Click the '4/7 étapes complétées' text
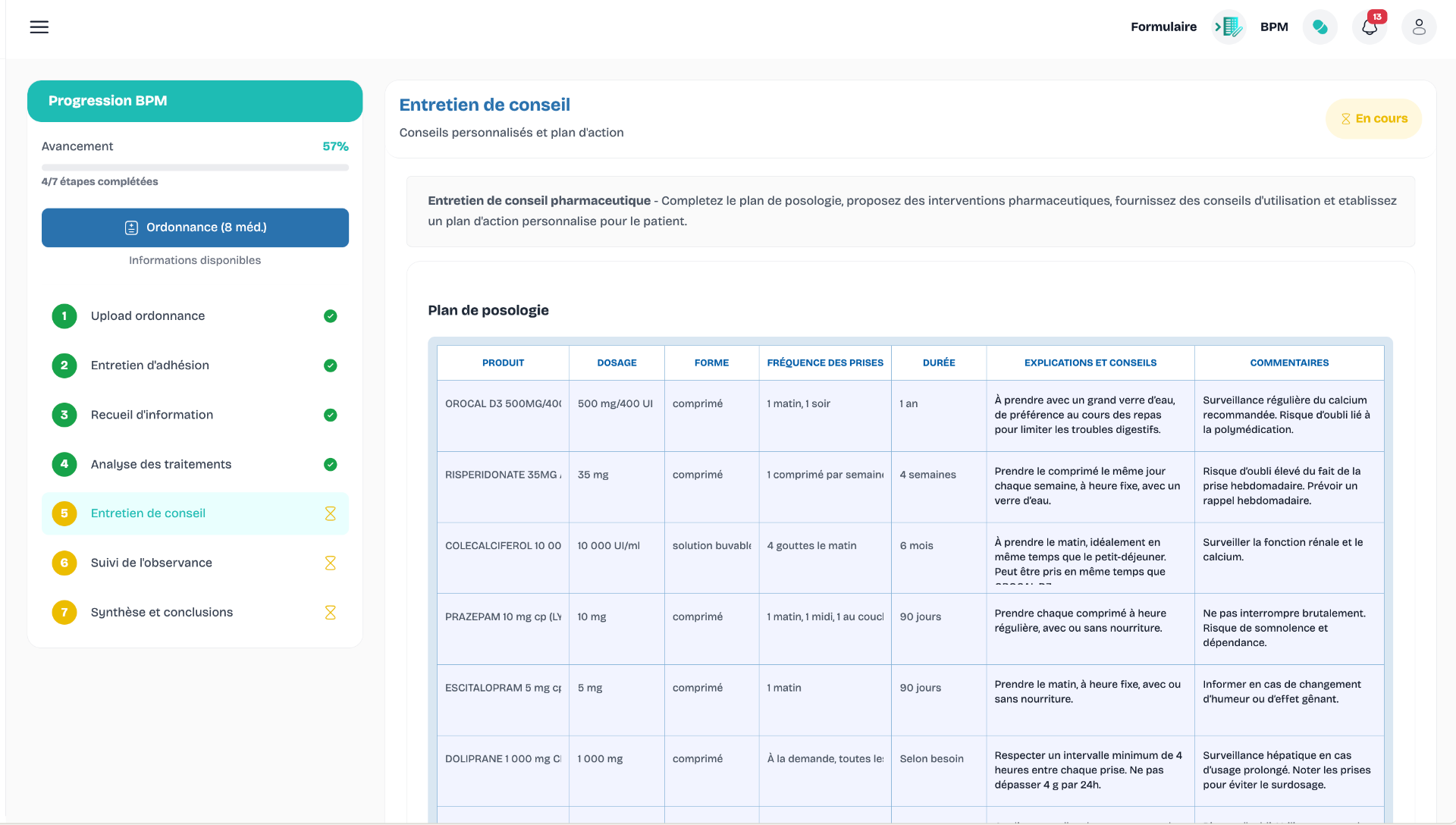 [x=99, y=182]
